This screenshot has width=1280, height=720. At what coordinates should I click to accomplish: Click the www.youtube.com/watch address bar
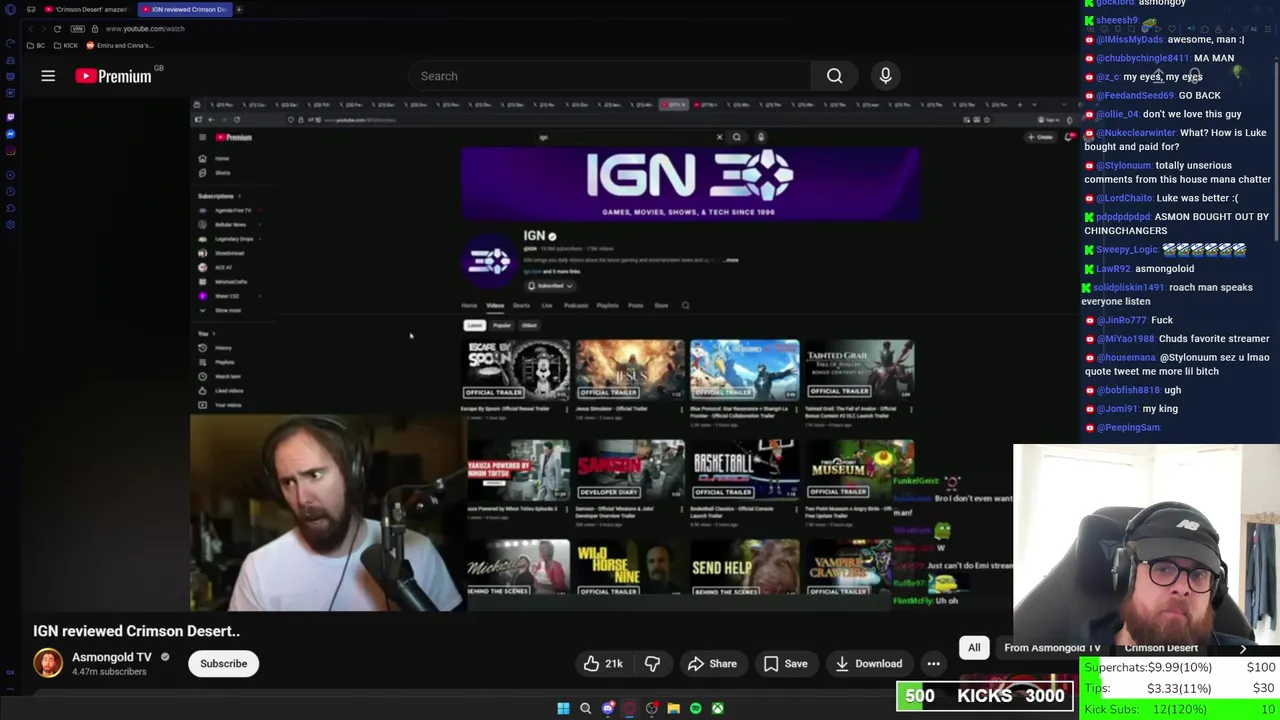(145, 29)
